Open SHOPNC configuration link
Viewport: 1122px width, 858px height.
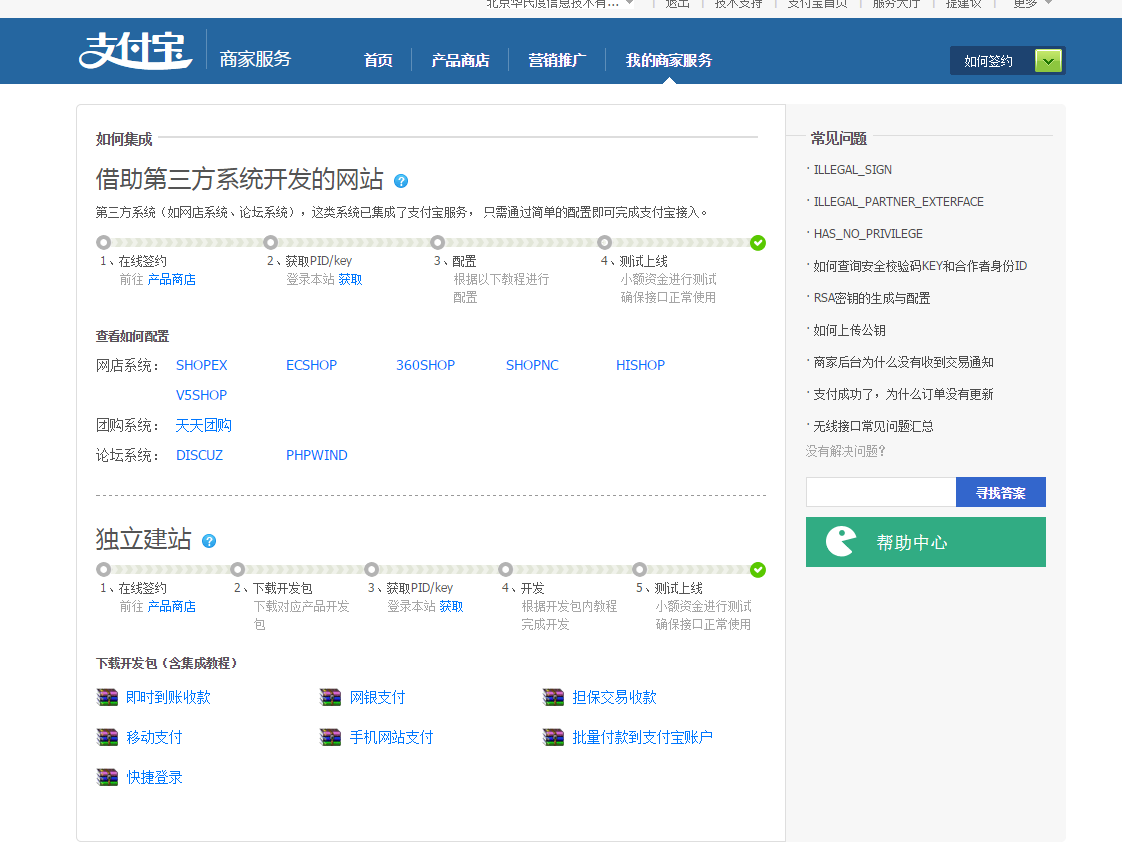point(532,365)
